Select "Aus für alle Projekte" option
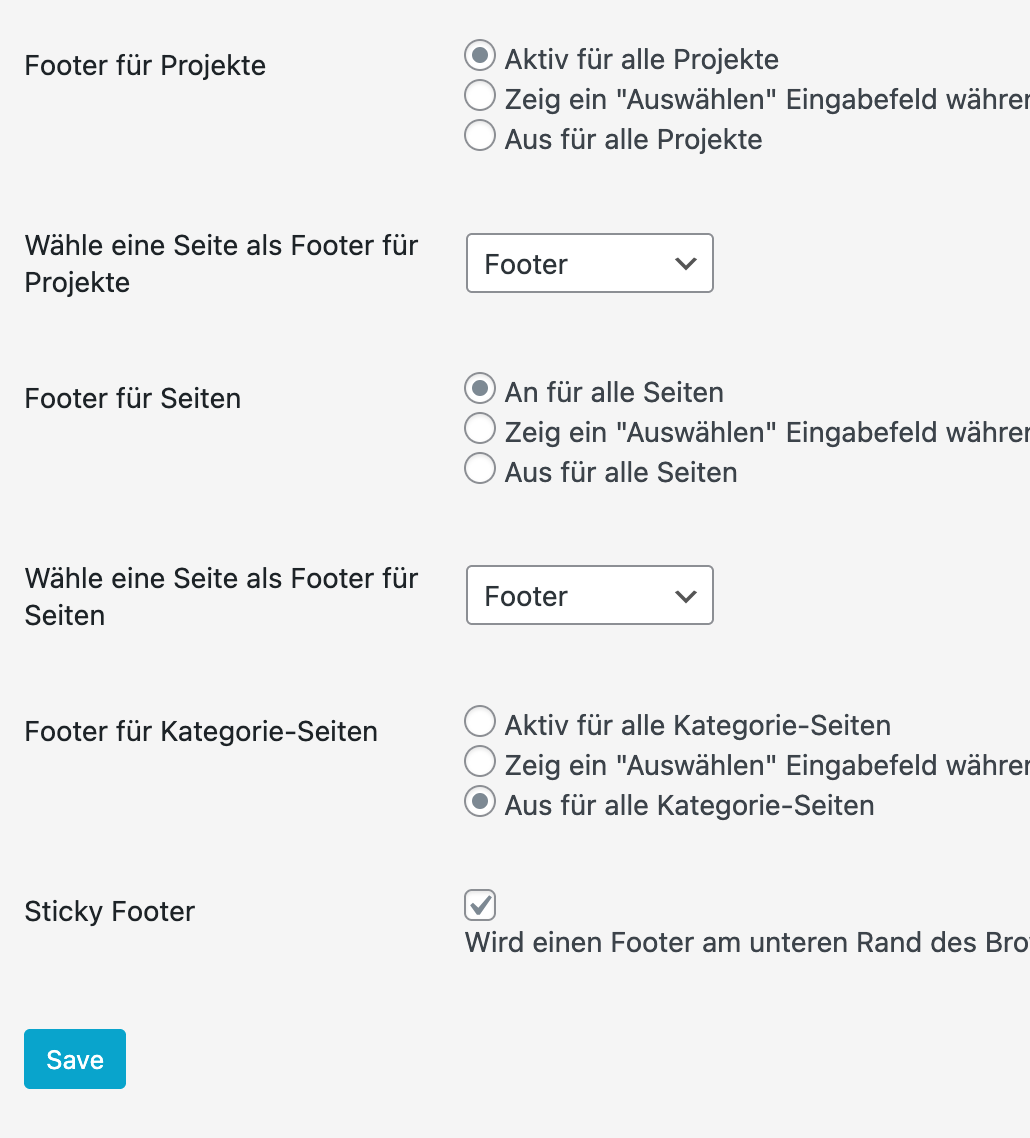Image resolution: width=1030 pixels, height=1138 pixels. pyautogui.click(x=480, y=136)
